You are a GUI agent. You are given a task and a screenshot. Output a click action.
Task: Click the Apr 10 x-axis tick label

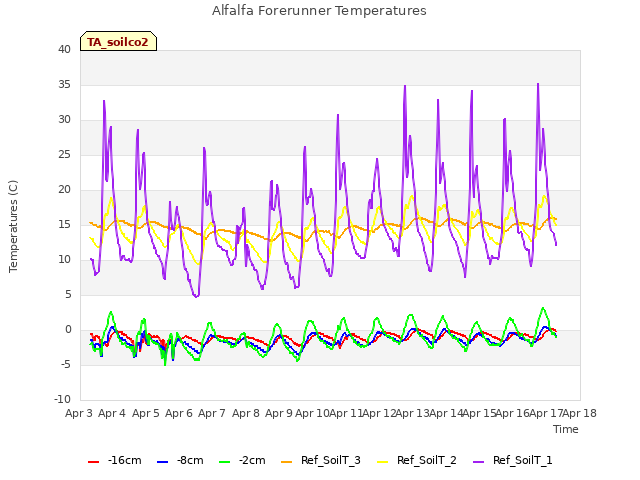click(x=312, y=413)
